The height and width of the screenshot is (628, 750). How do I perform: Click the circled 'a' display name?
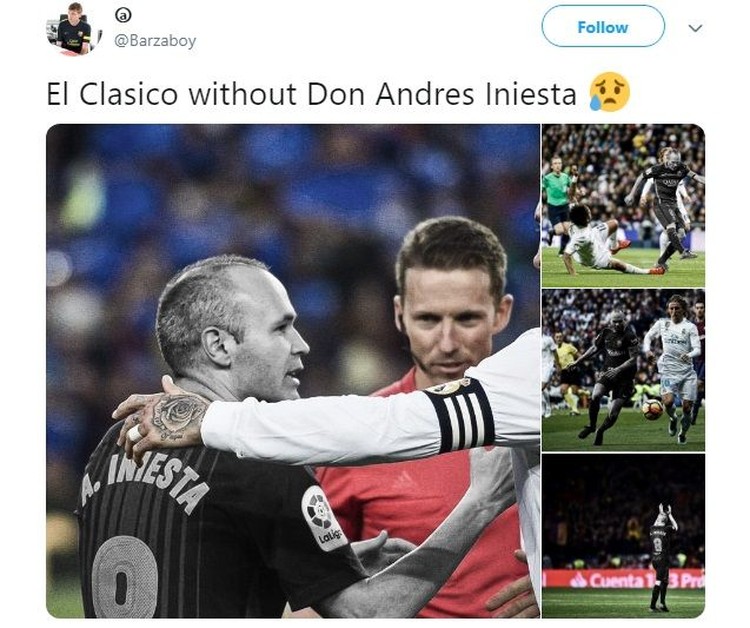(123, 16)
